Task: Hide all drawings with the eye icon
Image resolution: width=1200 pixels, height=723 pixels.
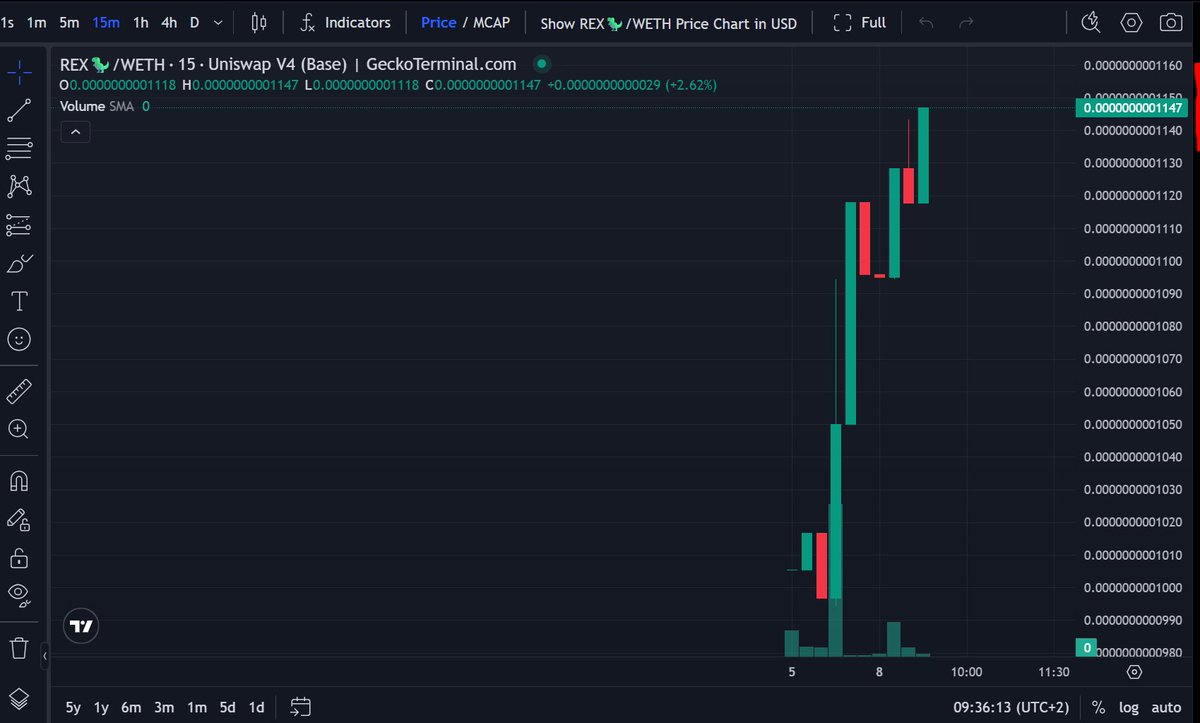Action: pyautogui.click(x=19, y=595)
